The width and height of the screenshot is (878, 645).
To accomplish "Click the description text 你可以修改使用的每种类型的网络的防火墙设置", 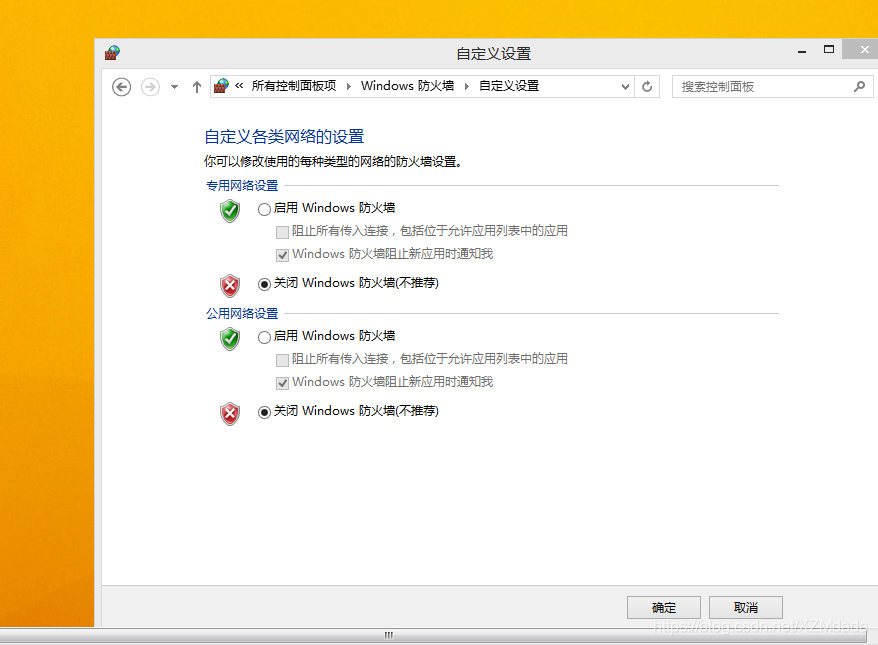I will coord(333,162).
